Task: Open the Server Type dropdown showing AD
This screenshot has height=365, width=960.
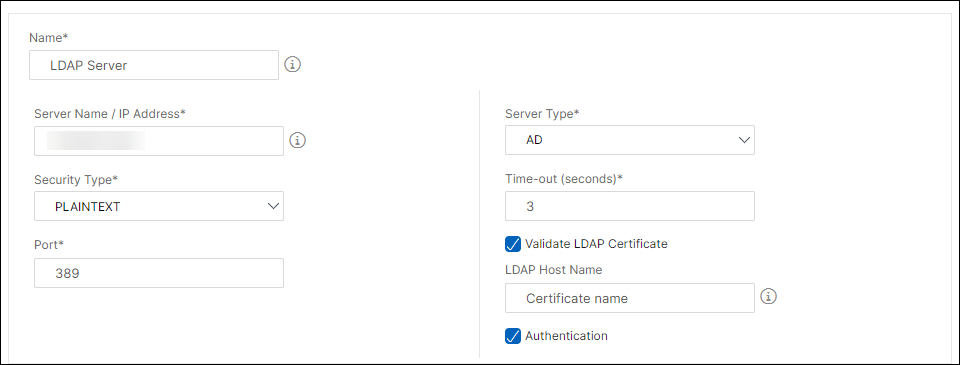Action: tap(629, 140)
